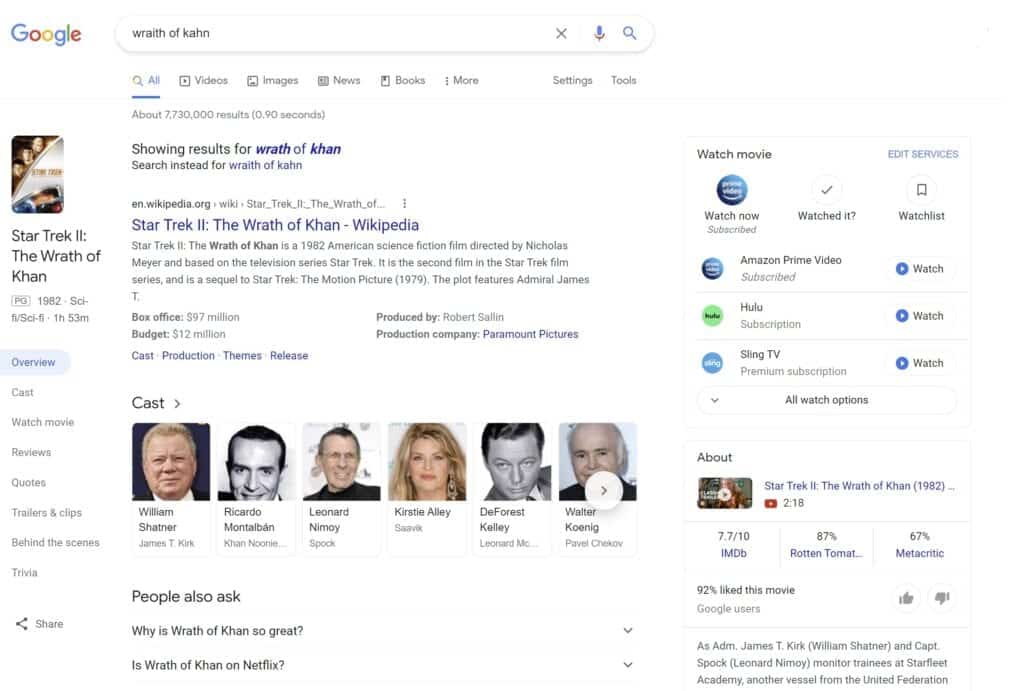Open the movie poster thumbnail

click(x=37, y=174)
